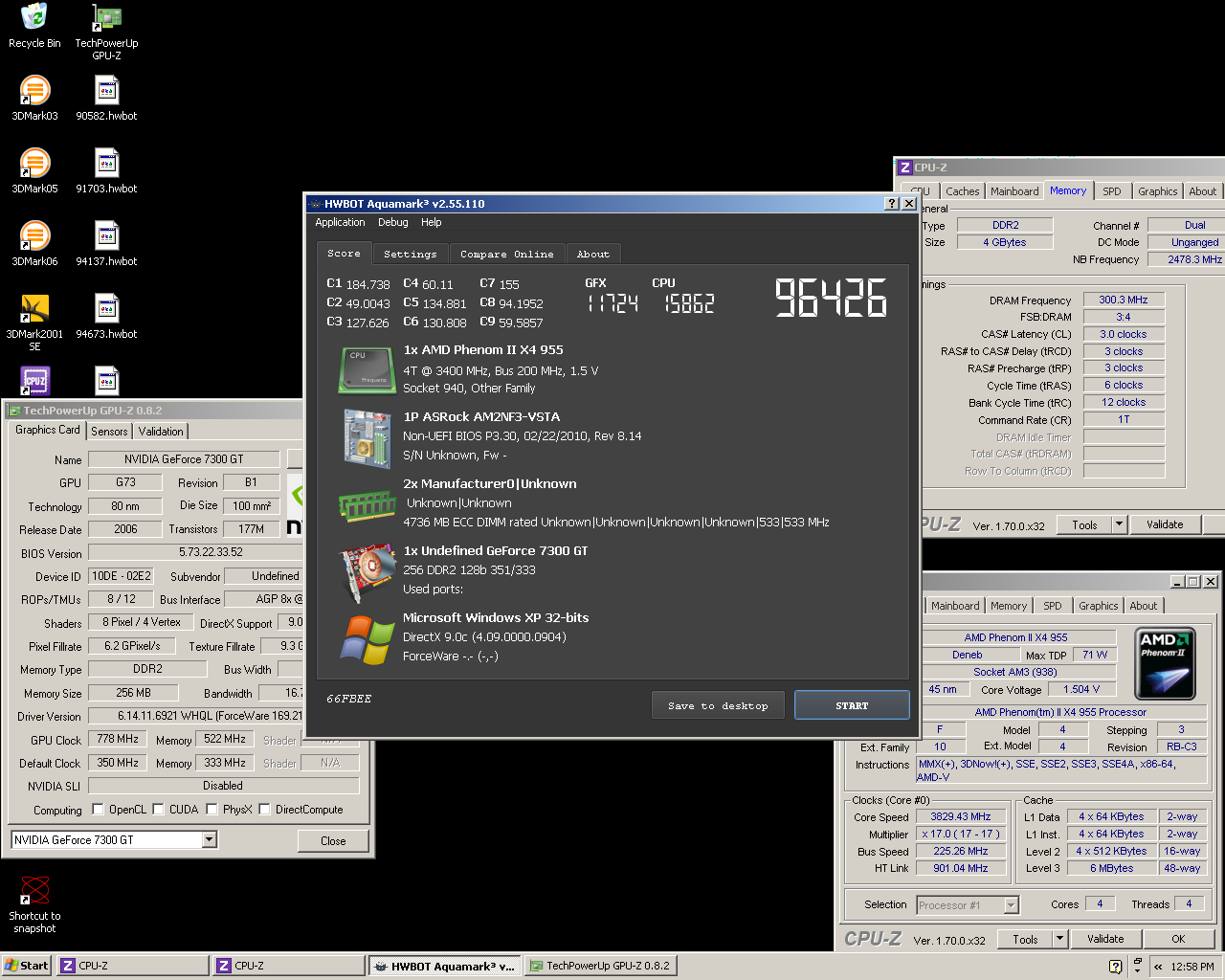Open SPD tab in upper CPU-Z window
Viewport: 1225px width, 980px height.
pos(1111,191)
